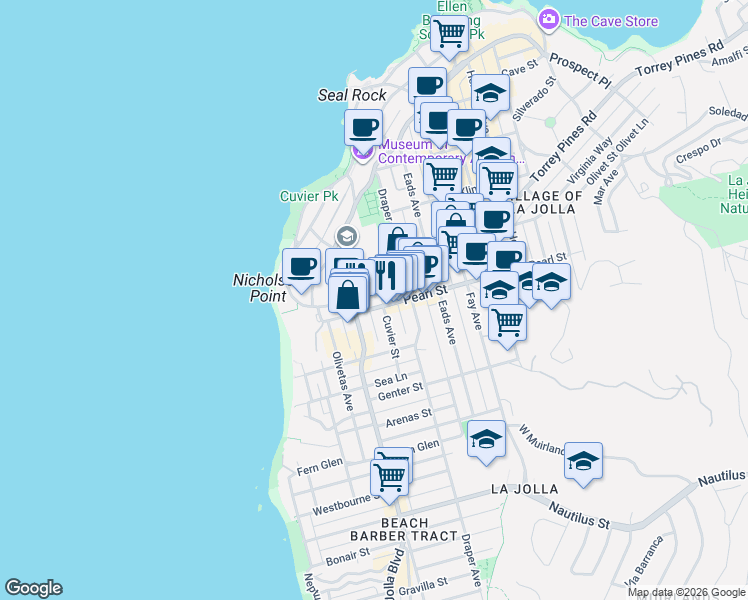This screenshot has height=600, width=748.
Task: Open the shopping cart marker above Village of La Jolla
Action: pos(499,180)
